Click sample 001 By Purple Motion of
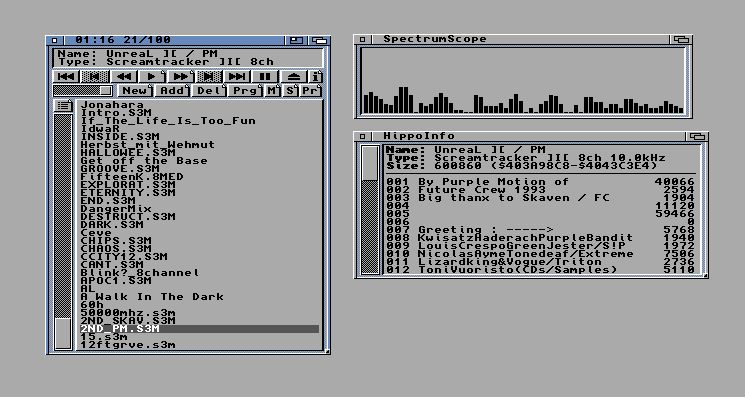Image resolution: width=745 pixels, height=397 pixels. pos(540,181)
